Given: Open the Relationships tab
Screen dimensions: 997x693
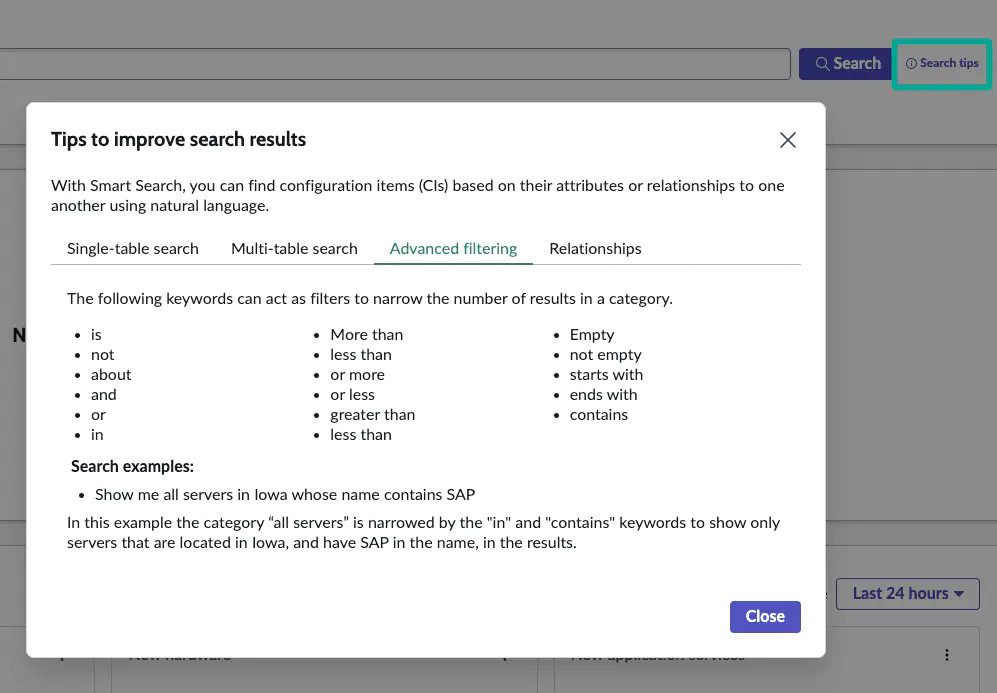Looking at the screenshot, I should point(595,248).
